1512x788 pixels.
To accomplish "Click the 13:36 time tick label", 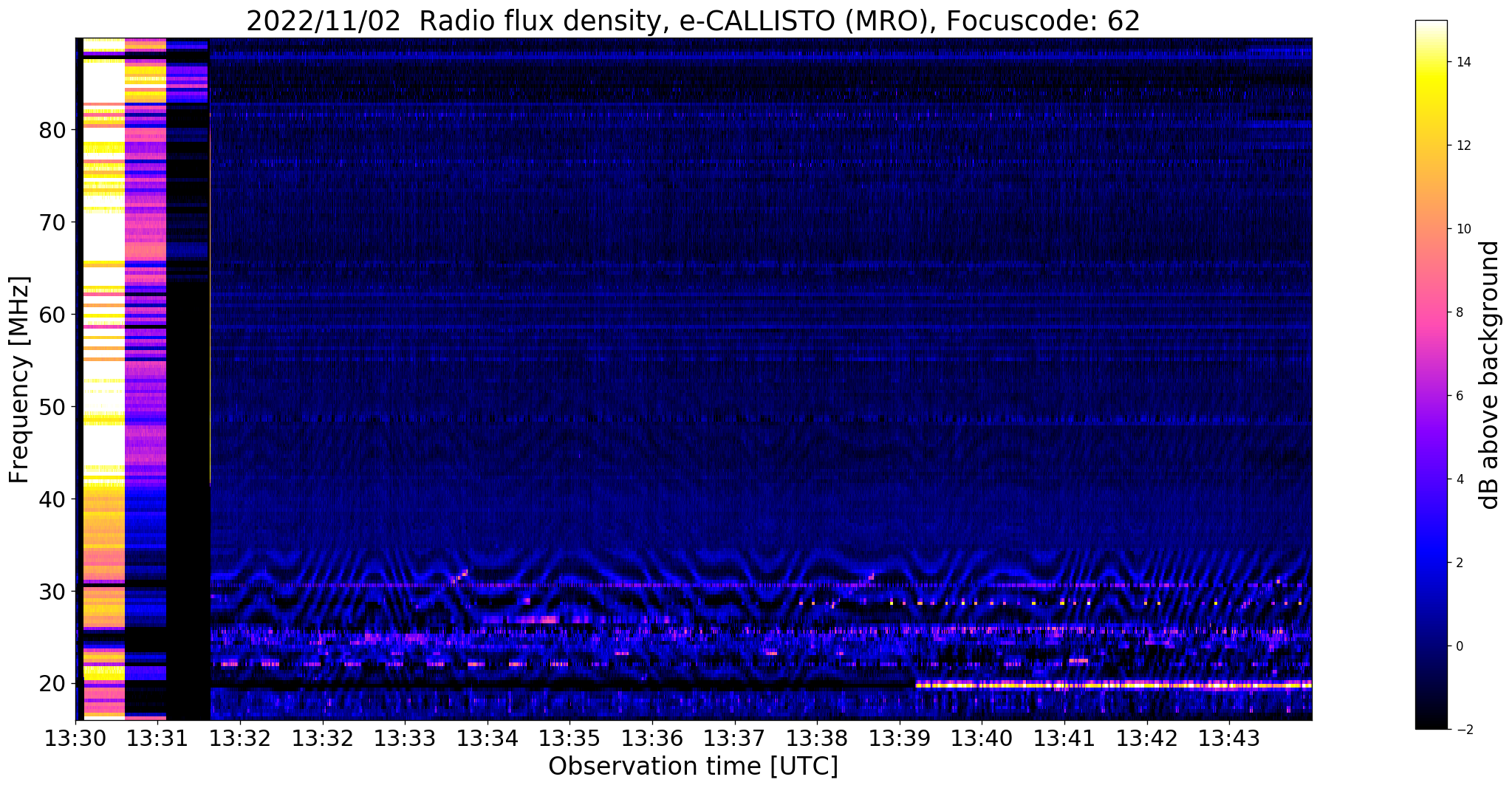I will 652,739.
